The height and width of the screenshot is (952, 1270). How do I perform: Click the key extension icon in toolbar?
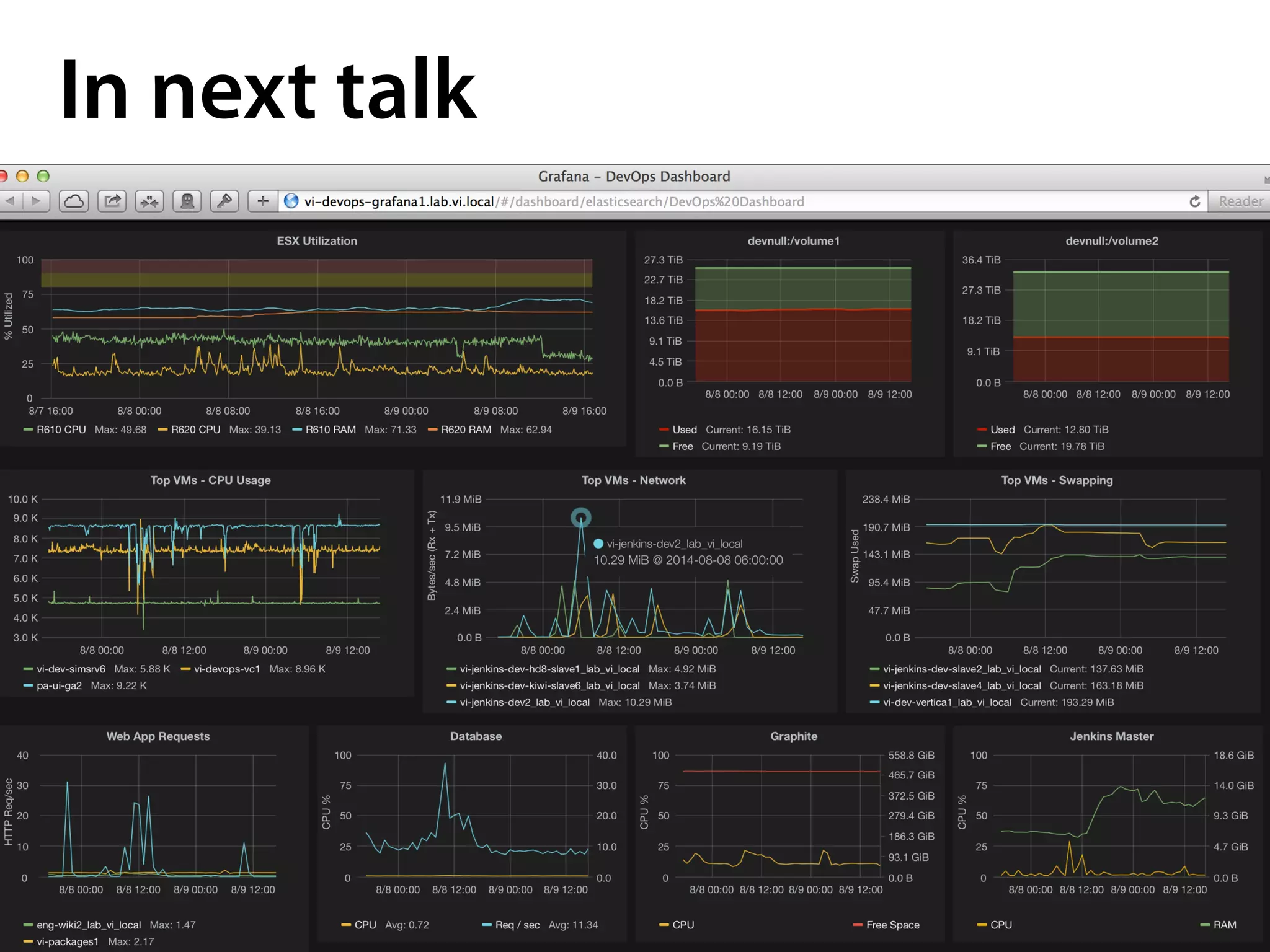224,201
